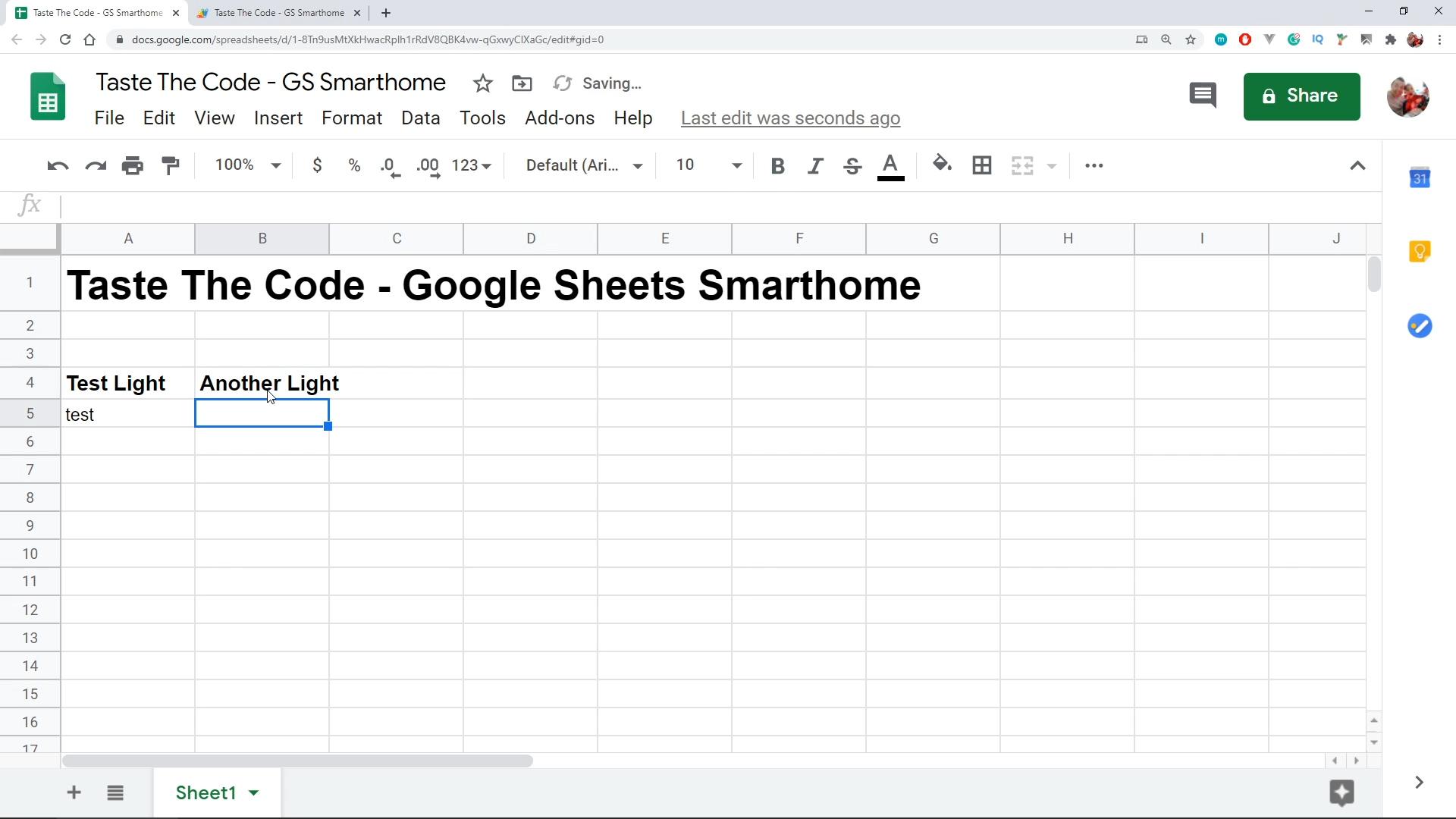Select the Test Light cell
The image size is (1456, 819).
(x=127, y=383)
